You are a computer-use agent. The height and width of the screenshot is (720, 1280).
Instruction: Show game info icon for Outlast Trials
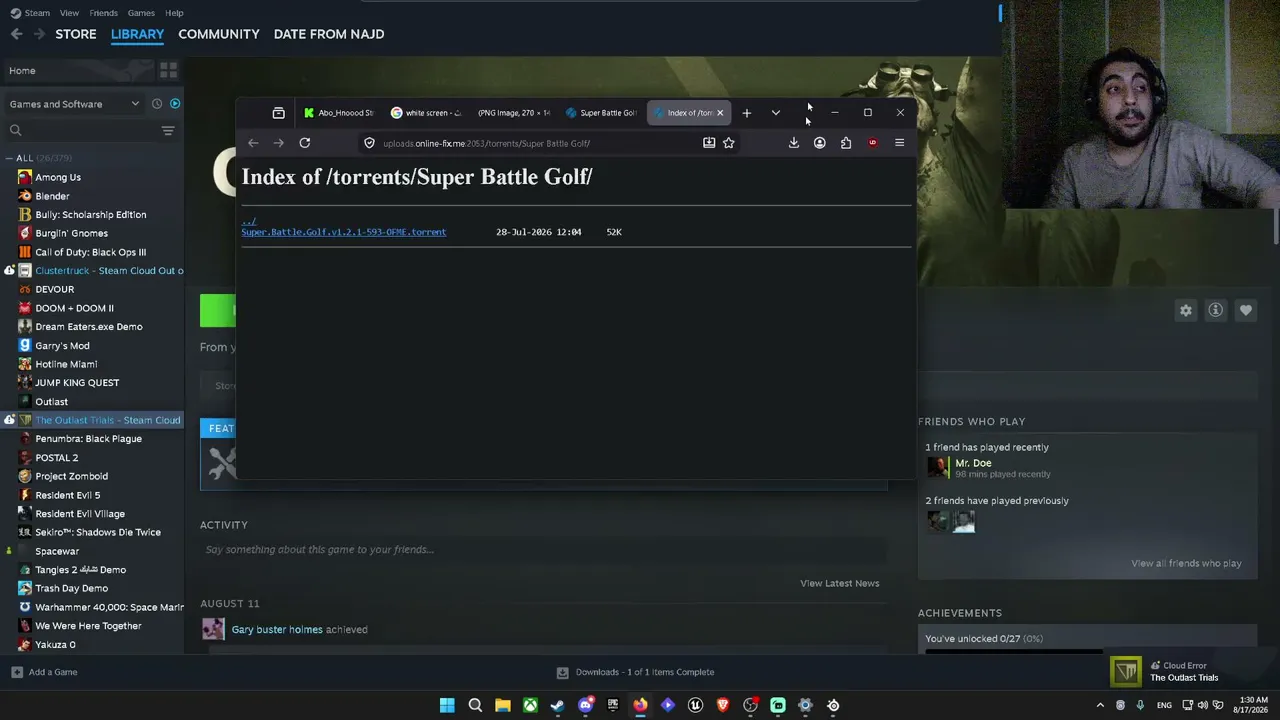[x=1216, y=310]
